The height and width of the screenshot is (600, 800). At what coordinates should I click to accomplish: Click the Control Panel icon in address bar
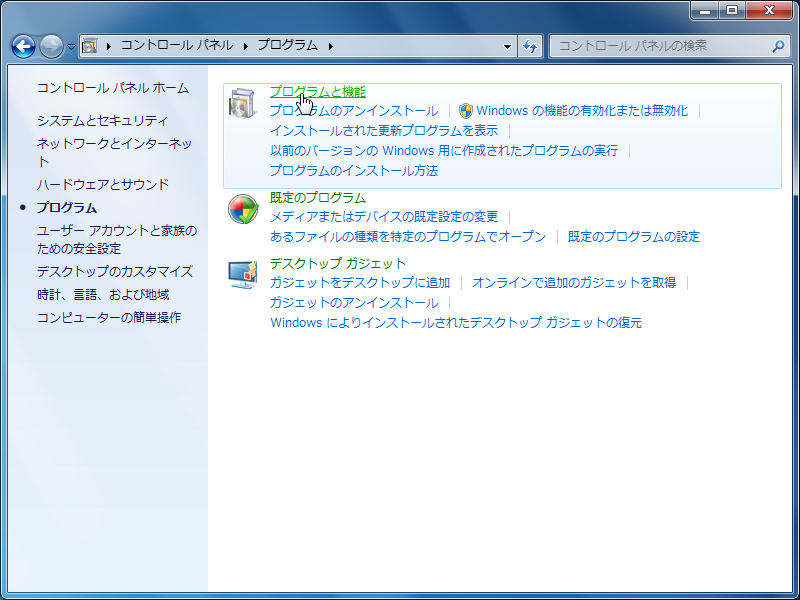pos(90,46)
